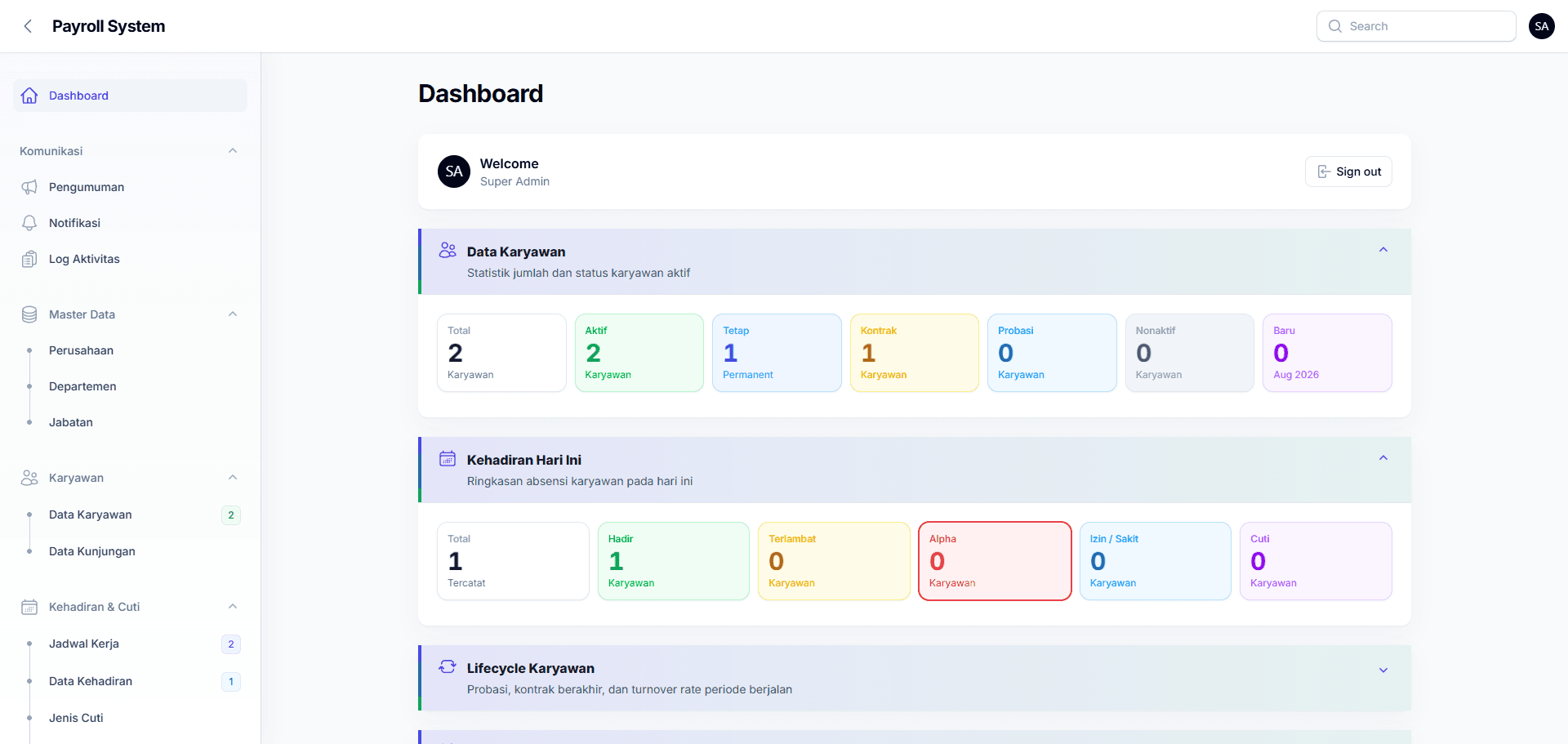This screenshot has height=744, width=1568.
Task: Click the Tetap Permanent stat card
Action: click(777, 353)
